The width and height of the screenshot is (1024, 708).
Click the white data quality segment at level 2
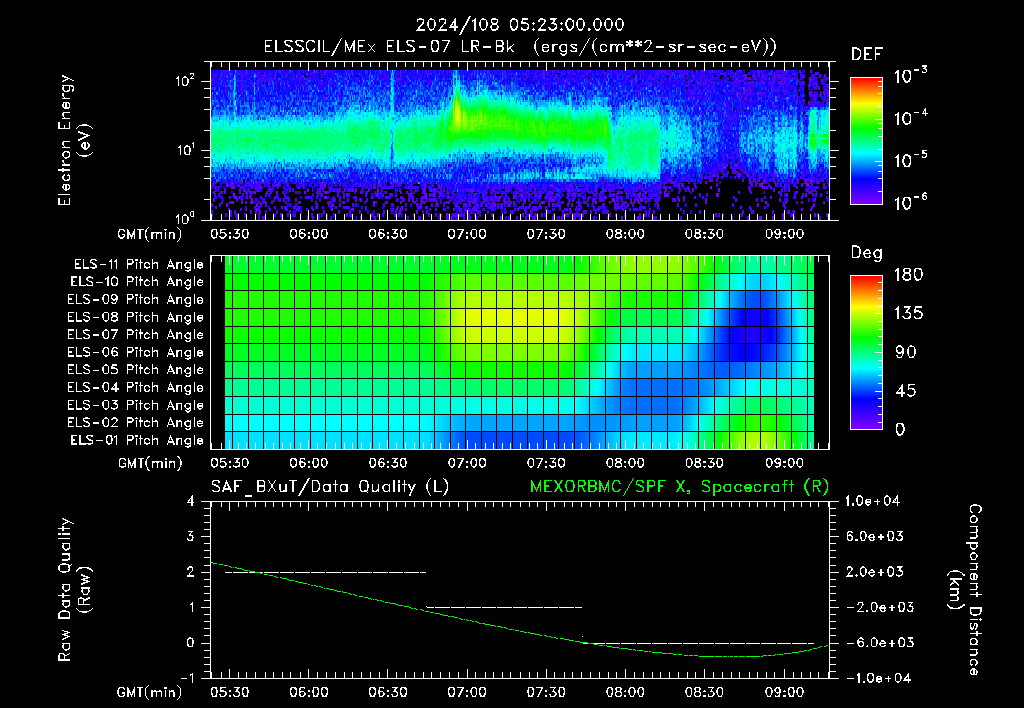click(325, 572)
